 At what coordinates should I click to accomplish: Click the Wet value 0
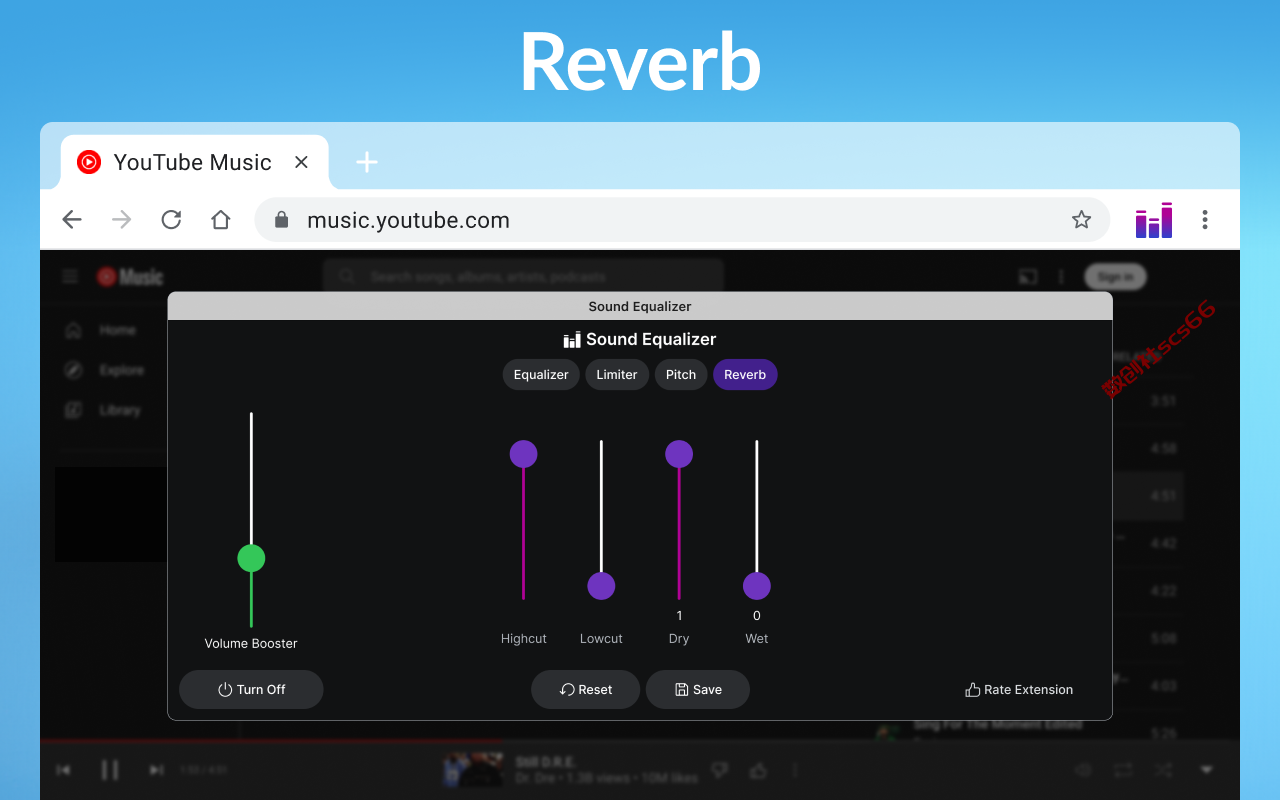coord(757,616)
